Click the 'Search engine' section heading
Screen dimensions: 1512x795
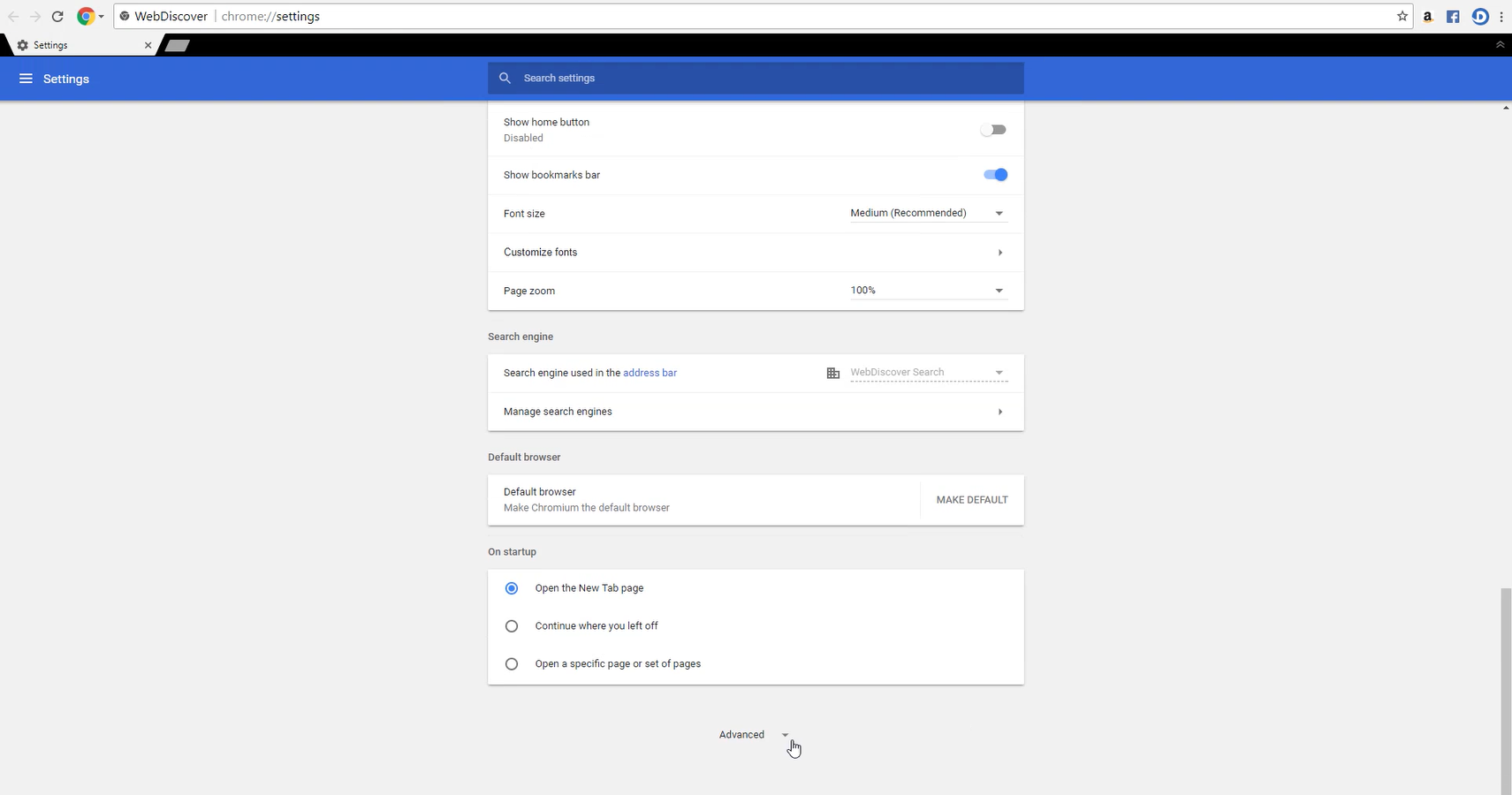[520, 337]
